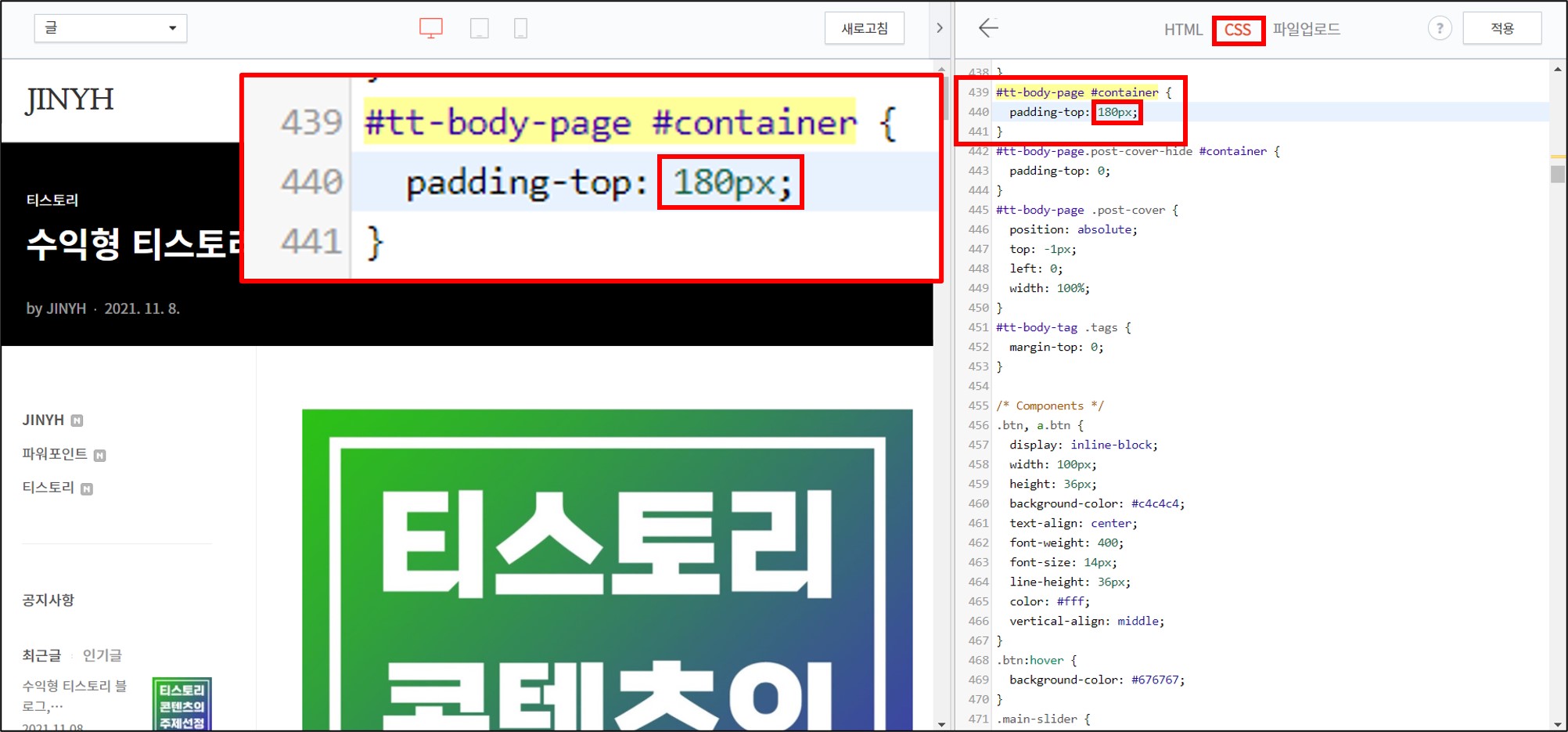This screenshot has width=1568, height=732.
Task: Click code line 439 #tt-body-page #container selector
Action: 1077,92
